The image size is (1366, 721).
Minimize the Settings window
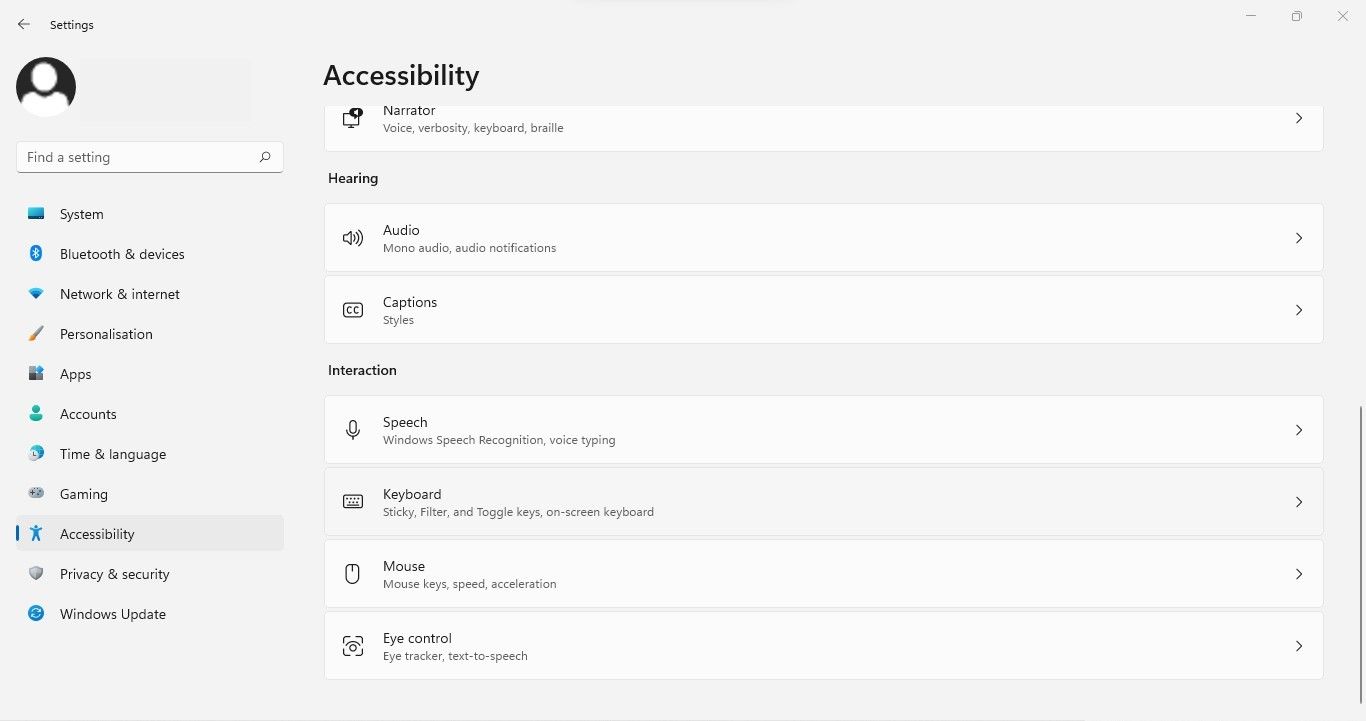click(1250, 16)
